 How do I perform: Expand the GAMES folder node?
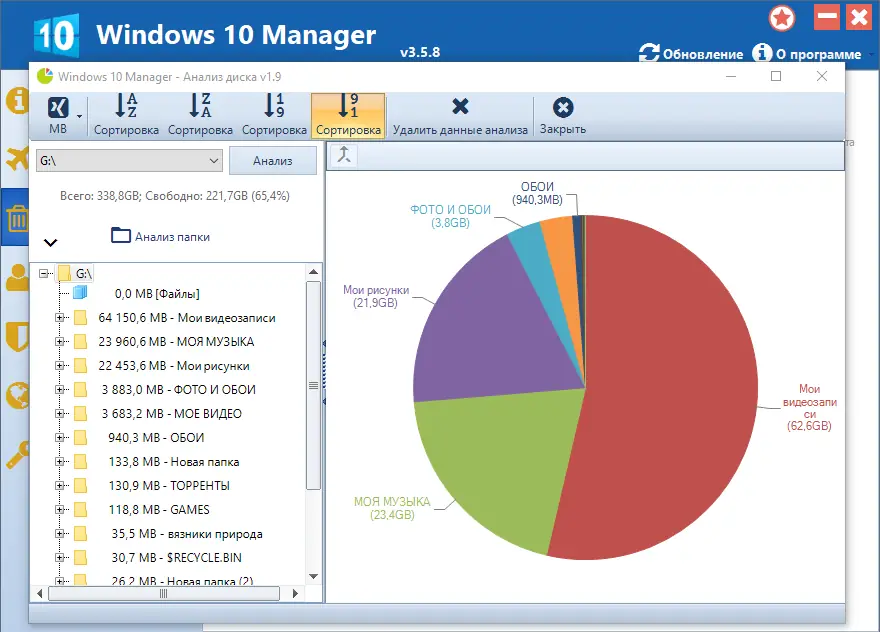tap(59, 510)
